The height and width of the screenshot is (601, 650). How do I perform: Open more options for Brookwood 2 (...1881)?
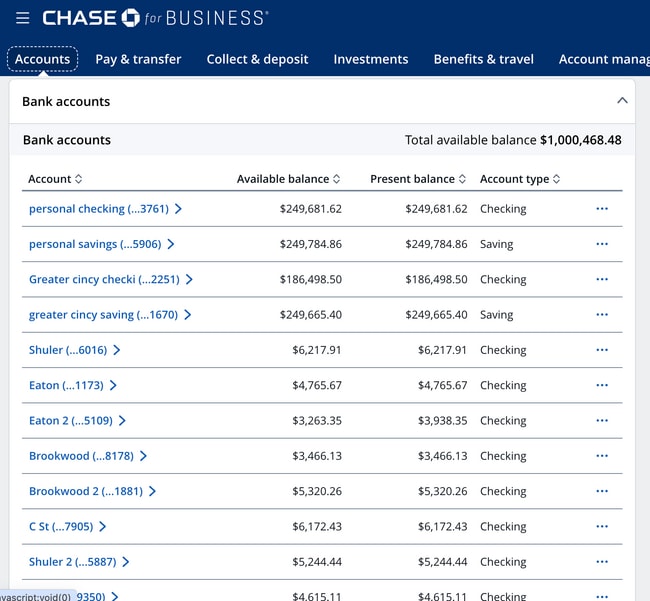(x=602, y=491)
